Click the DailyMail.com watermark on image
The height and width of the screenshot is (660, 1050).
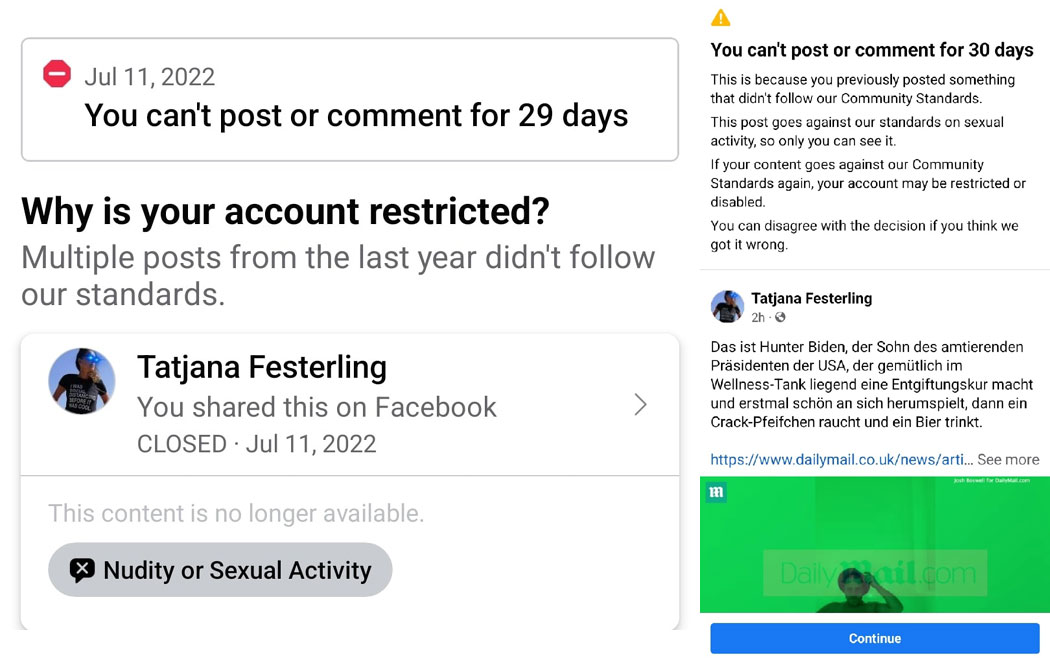click(x=877, y=573)
